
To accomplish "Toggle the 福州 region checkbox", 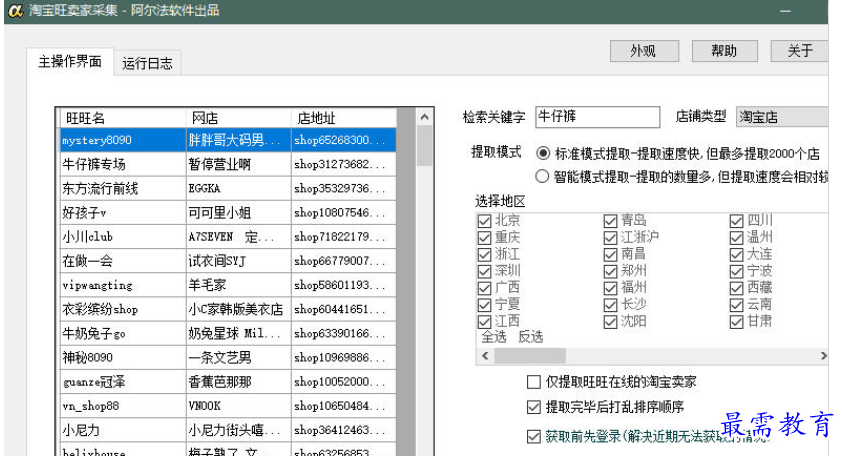I will pos(610,288).
